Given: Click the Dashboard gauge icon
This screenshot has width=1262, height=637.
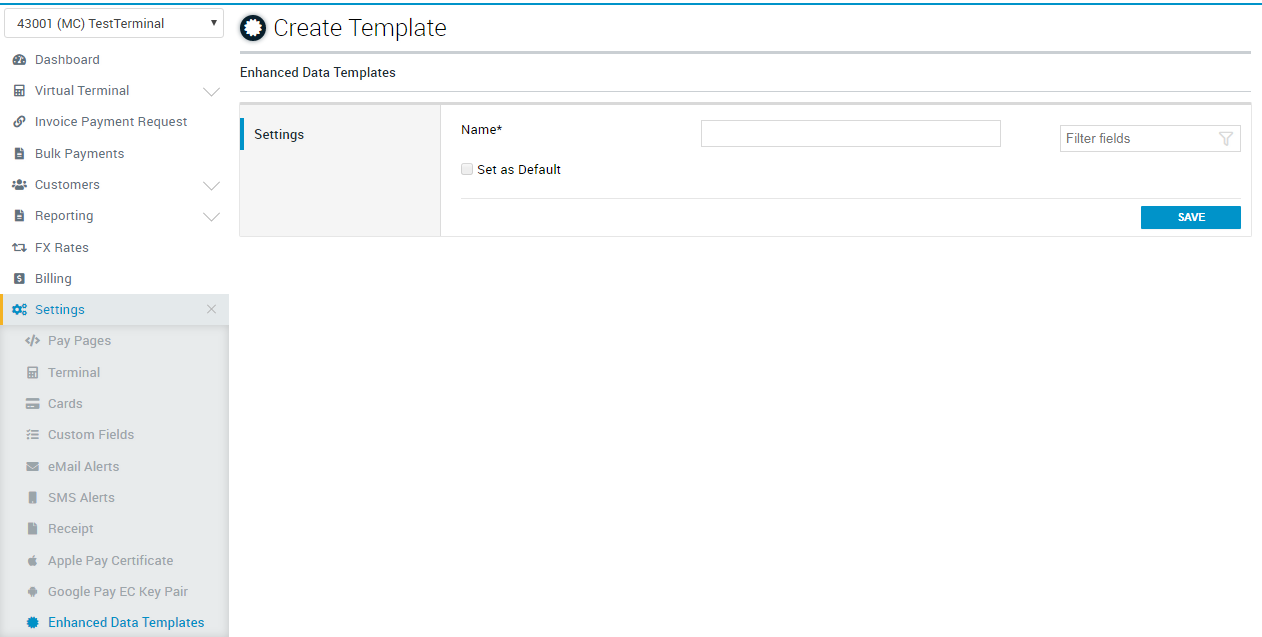Looking at the screenshot, I should (x=19, y=60).
